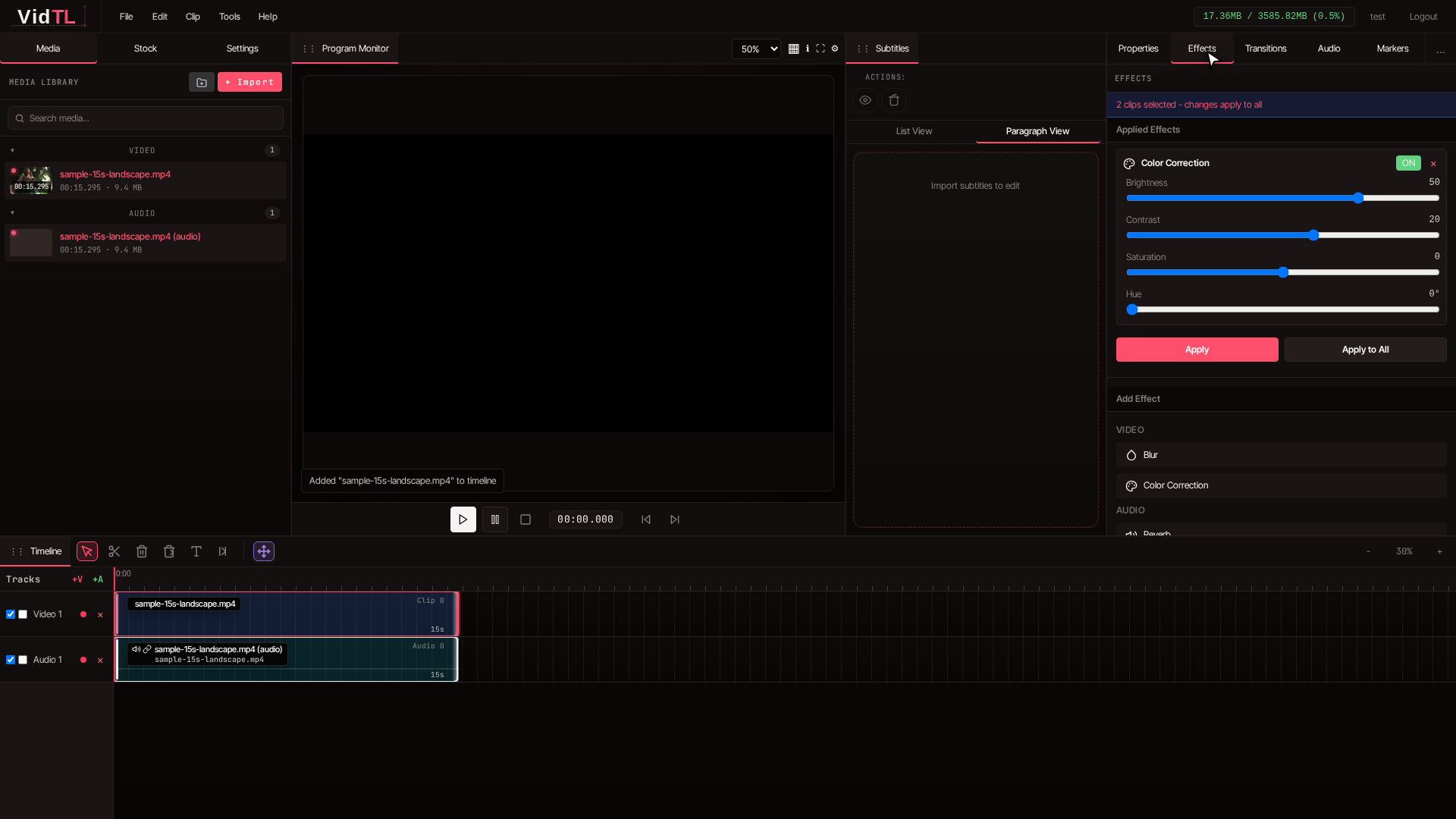Check the Video 1 white lock checkbox
The width and height of the screenshot is (1456, 819).
23,614
